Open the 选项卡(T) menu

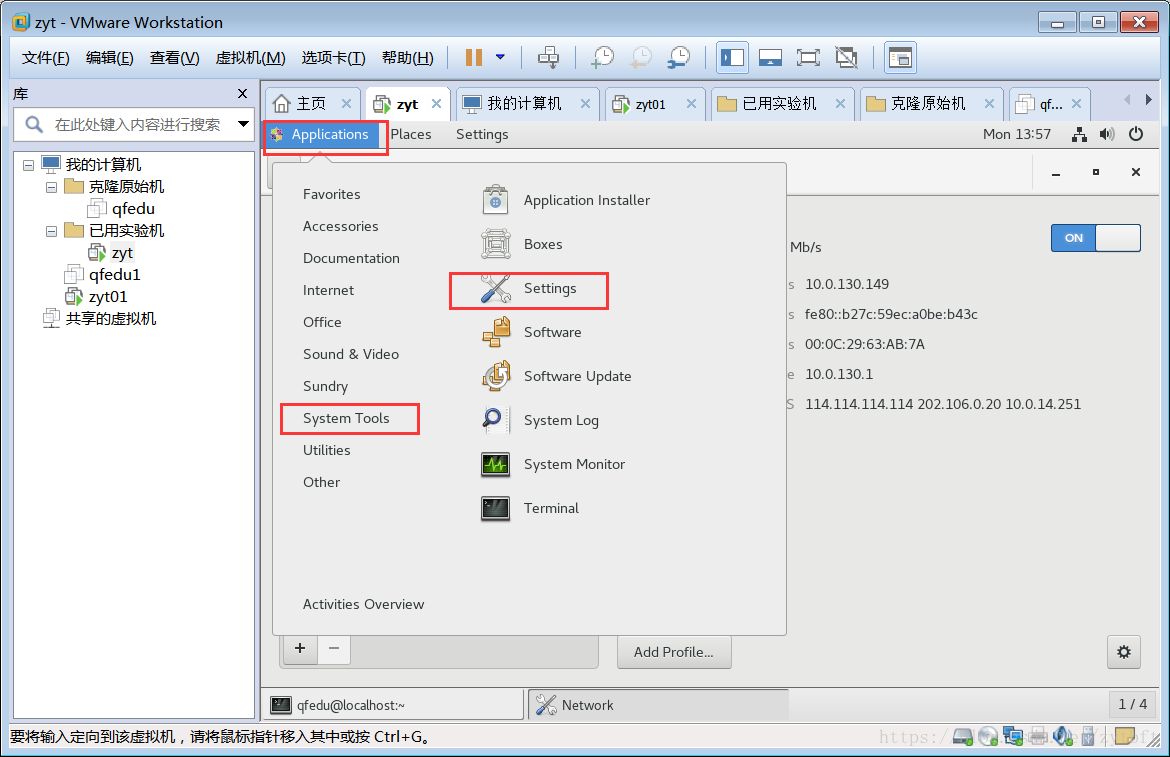(x=334, y=57)
